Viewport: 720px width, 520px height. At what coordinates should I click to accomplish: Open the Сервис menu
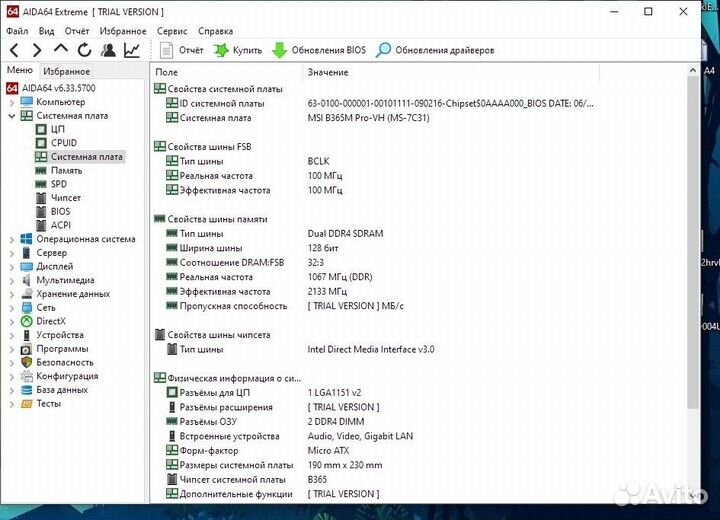pyautogui.click(x=172, y=31)
